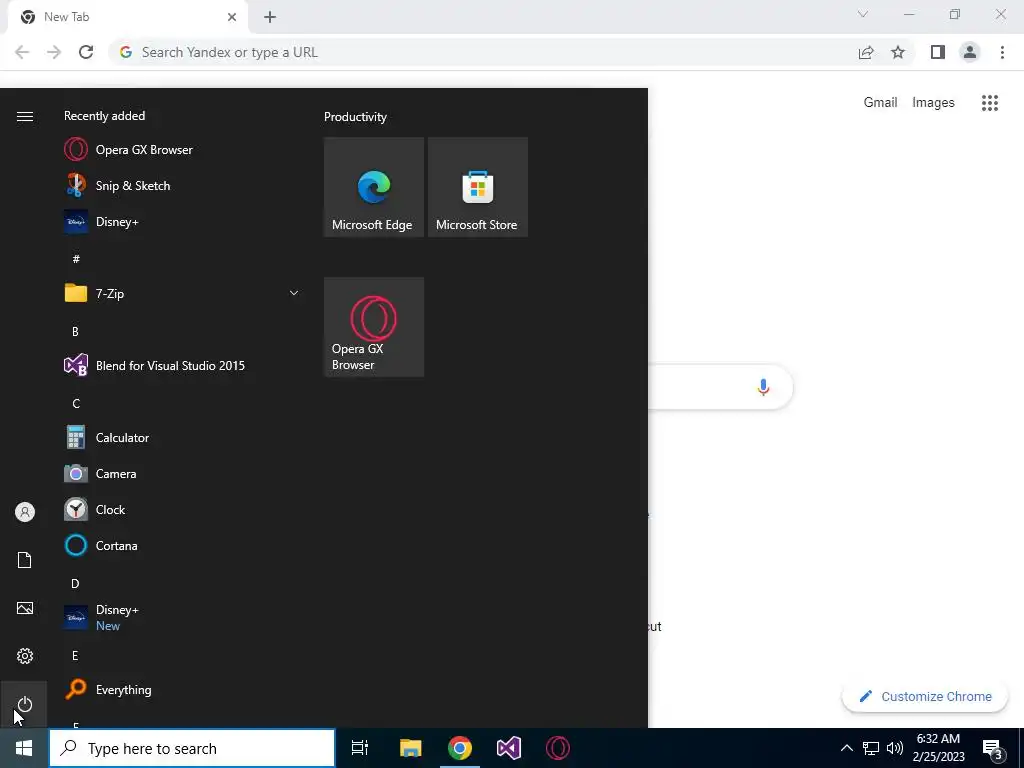Click Chrome back navigation arrow

[22, 52]
